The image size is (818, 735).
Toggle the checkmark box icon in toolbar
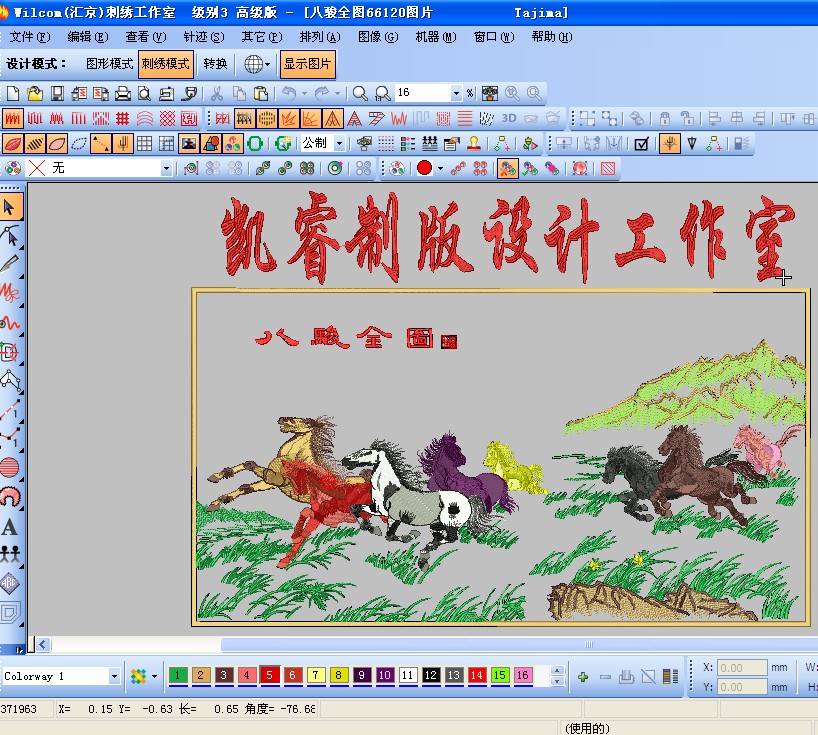tap(641, 143)
